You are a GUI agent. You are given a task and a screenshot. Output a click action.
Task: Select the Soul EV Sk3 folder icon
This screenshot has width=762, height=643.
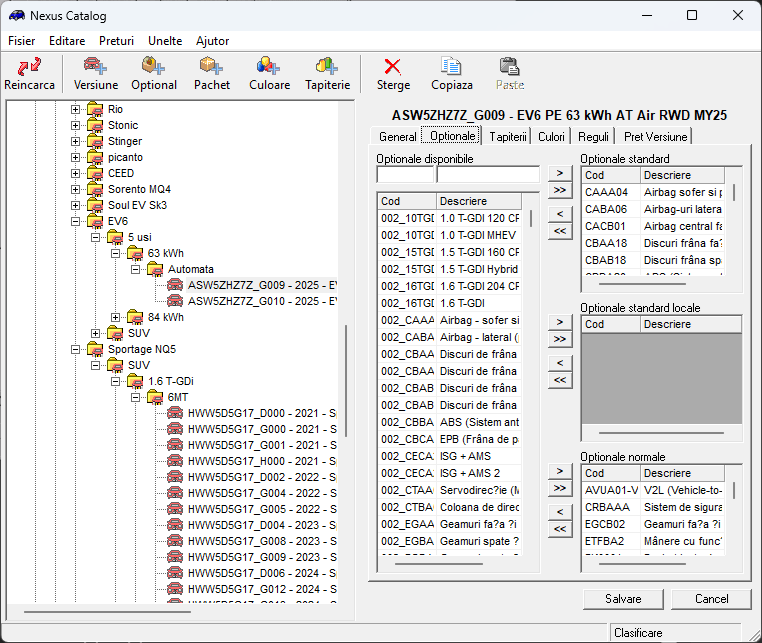click(x=95, y=206)
